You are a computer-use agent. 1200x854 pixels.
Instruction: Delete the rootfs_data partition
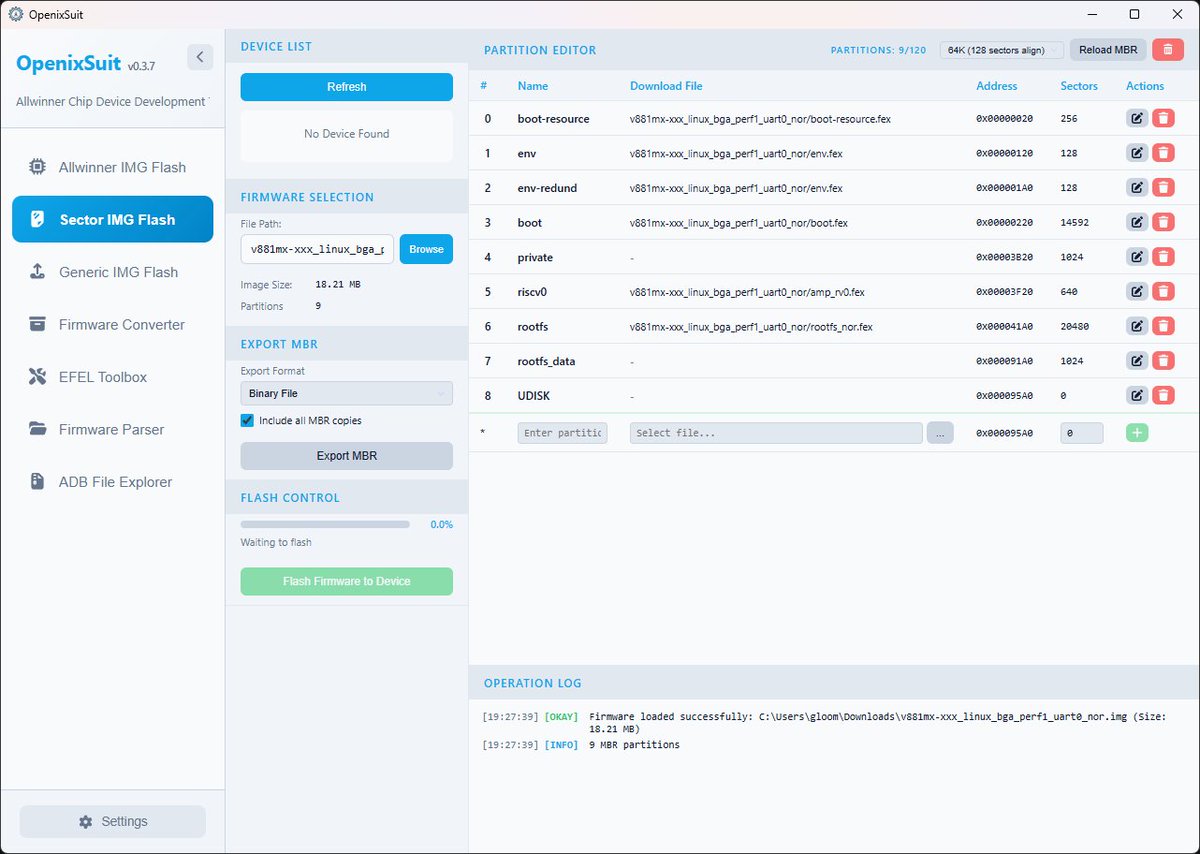point(1163,361)
